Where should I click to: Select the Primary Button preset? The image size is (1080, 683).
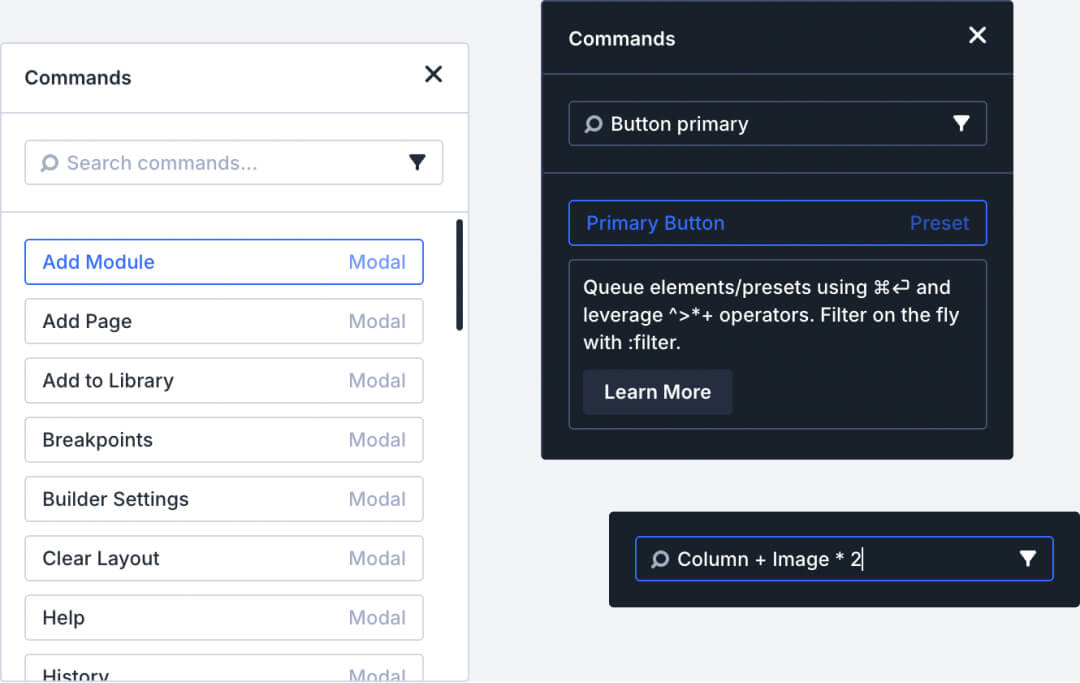pyautogui.click(x=777, y=222)
